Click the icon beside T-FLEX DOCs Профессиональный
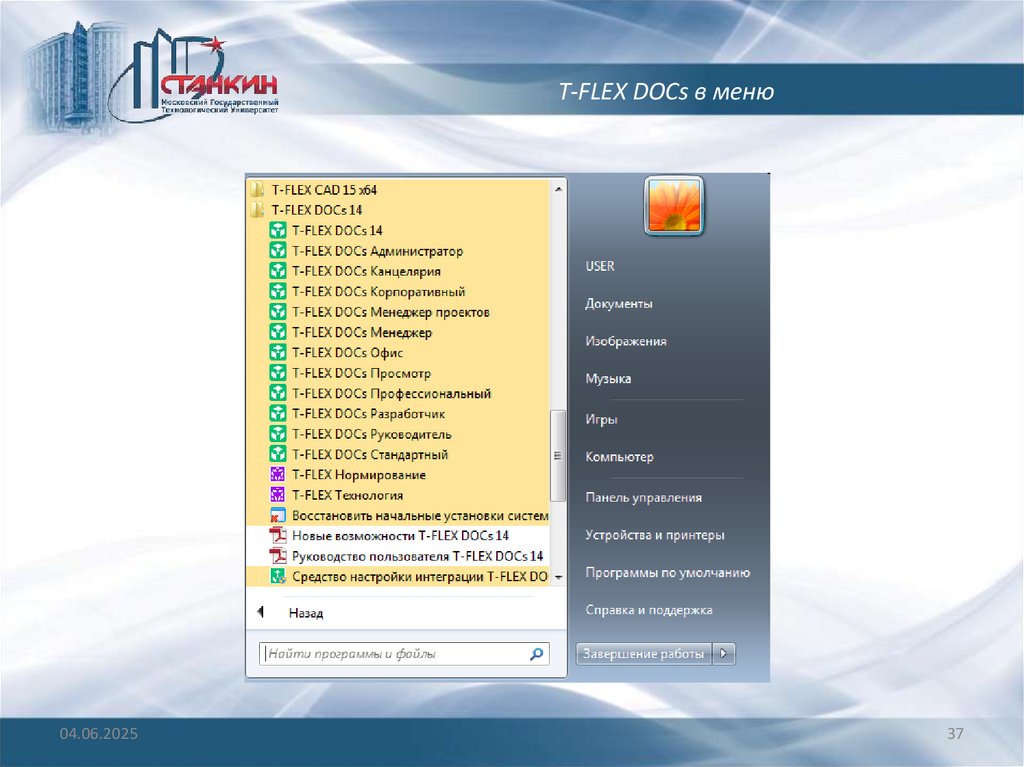Image resolution: width=1024 pixels, height=767 pixels. pos(278,393)
